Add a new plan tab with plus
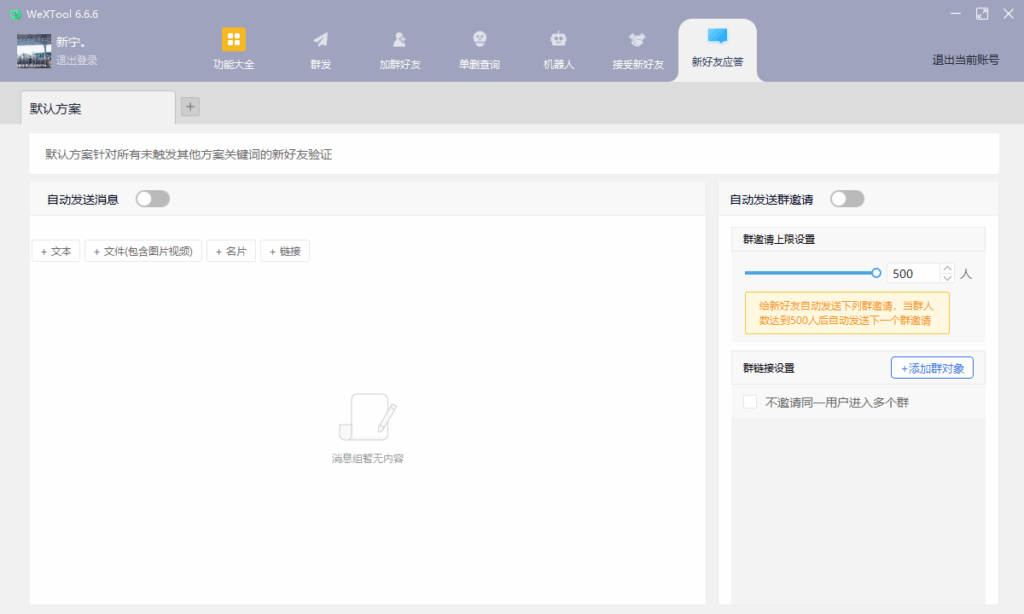Image resolution: width=1024 pixels, height=614 pixels. click(x=190, y=107)
